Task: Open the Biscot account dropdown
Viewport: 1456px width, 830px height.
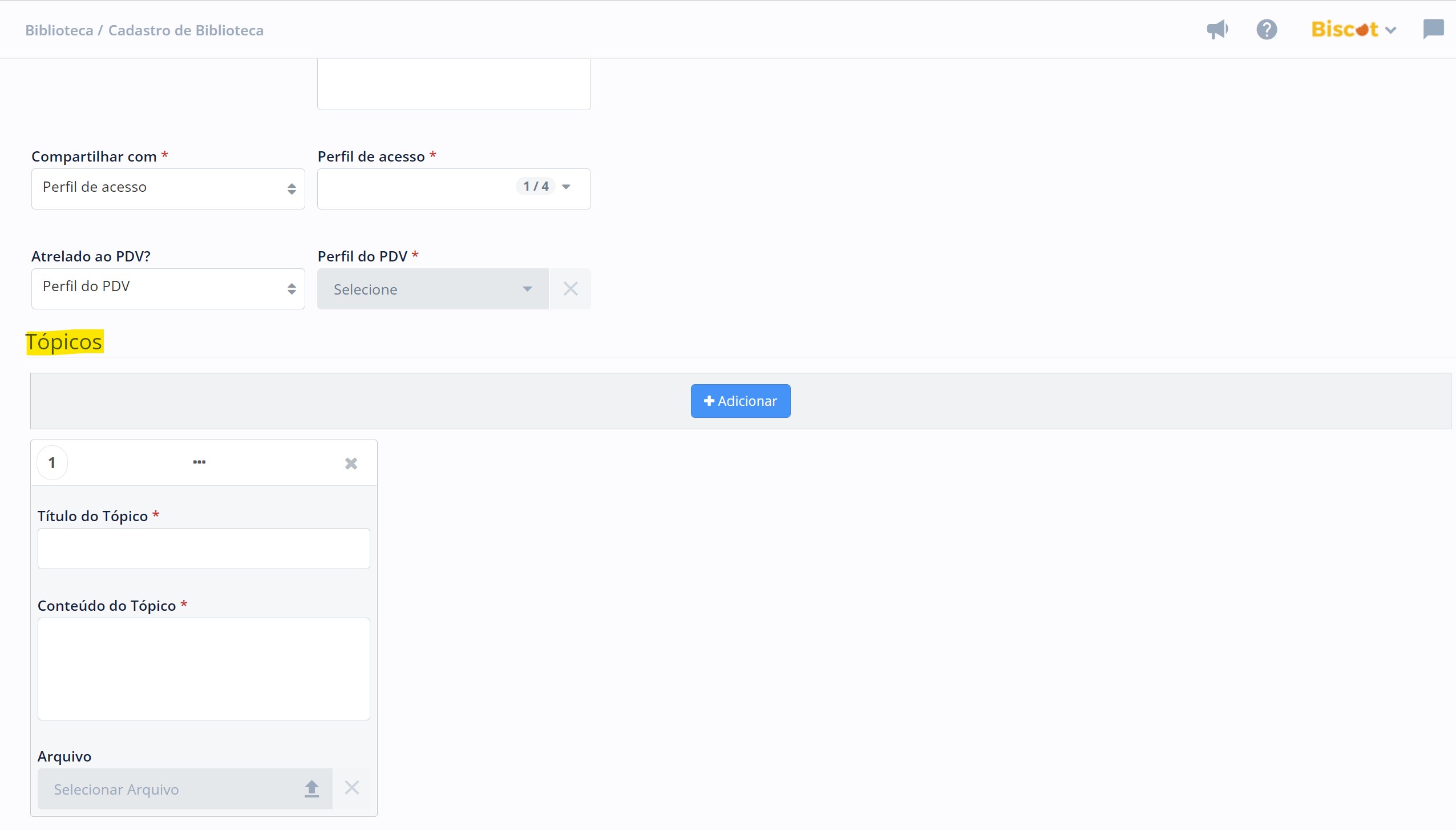Action: pos(1353,30)
